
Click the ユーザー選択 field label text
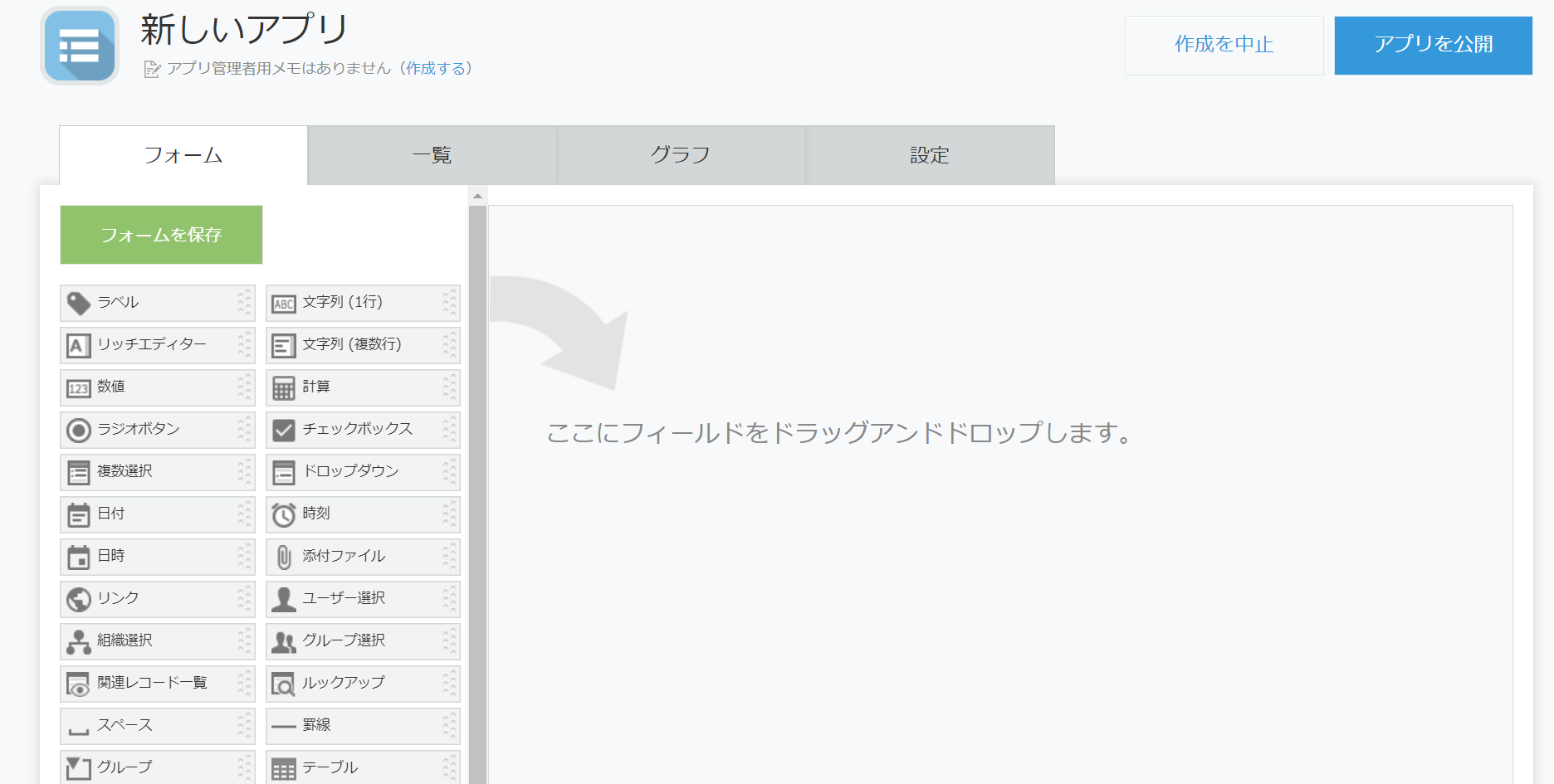[x=344, y=598]
